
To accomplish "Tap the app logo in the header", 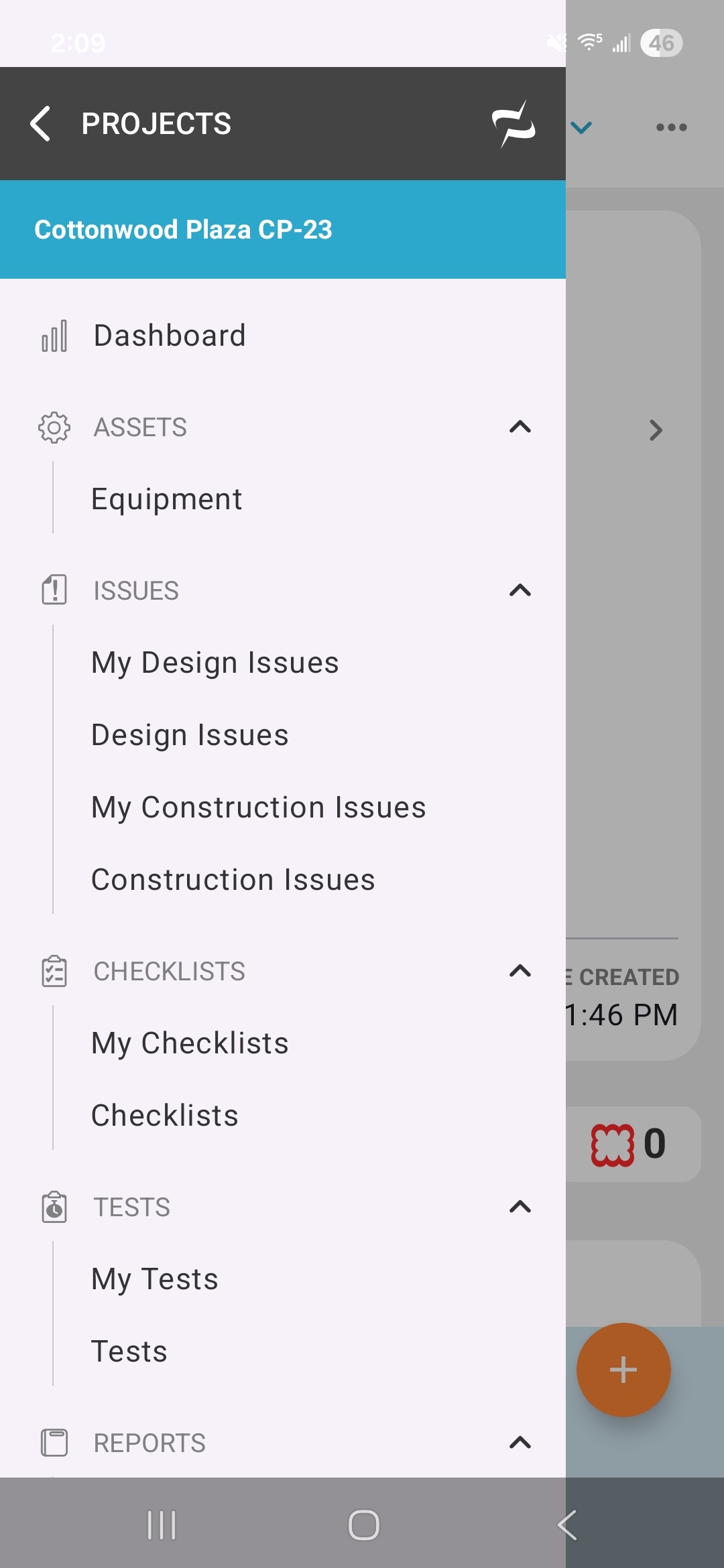I will [514, 124].
